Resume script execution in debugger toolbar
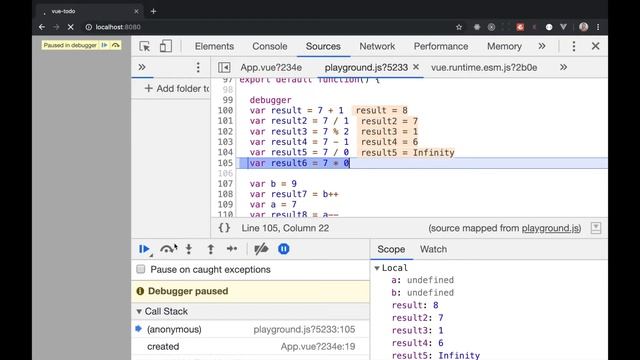Image resolution: width=640 pixels, height=360 pixels. coord(144,249)
